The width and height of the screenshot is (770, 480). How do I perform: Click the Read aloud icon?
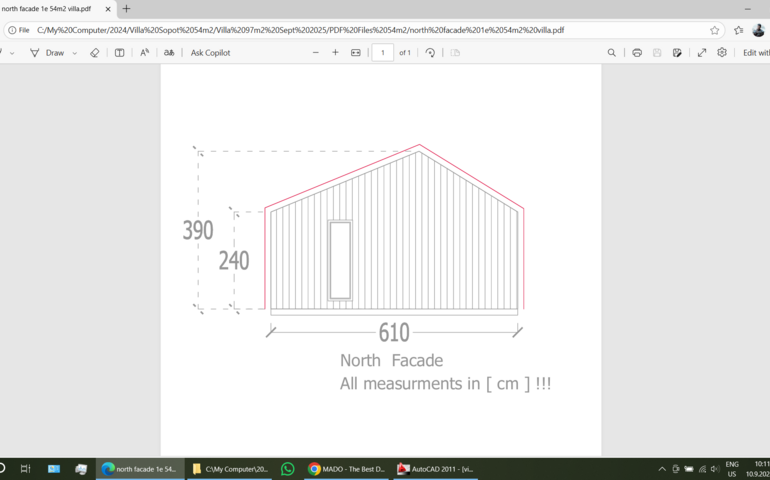point(144,53)
